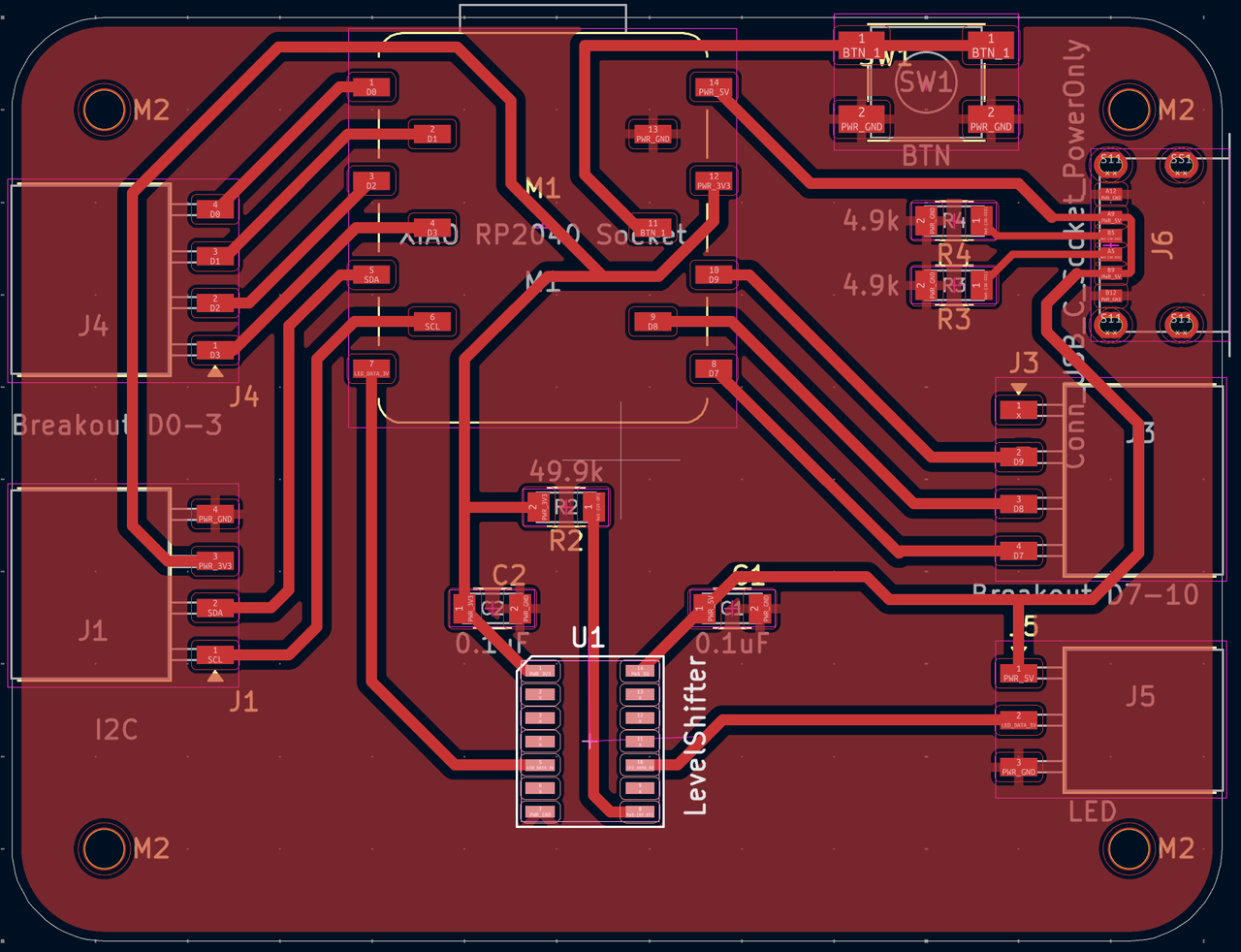The image size is (1241, 952).
Task: Select XIAO socket pad 4 D3
Action: point(432,228)
